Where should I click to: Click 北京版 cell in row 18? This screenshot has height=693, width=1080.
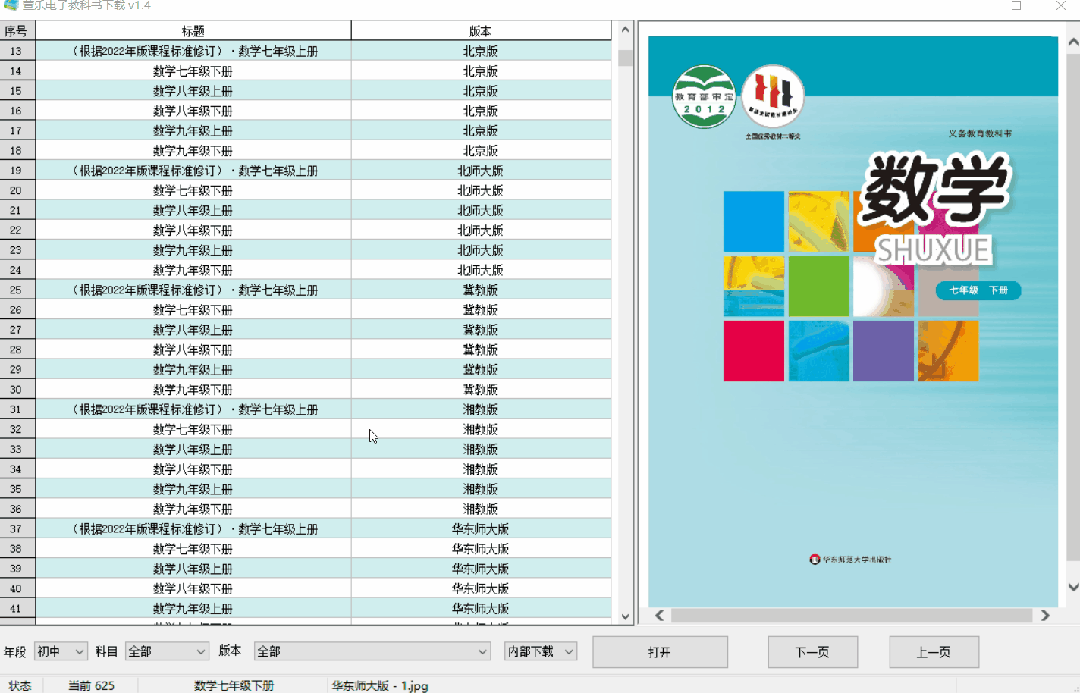[x=481, y=150]
